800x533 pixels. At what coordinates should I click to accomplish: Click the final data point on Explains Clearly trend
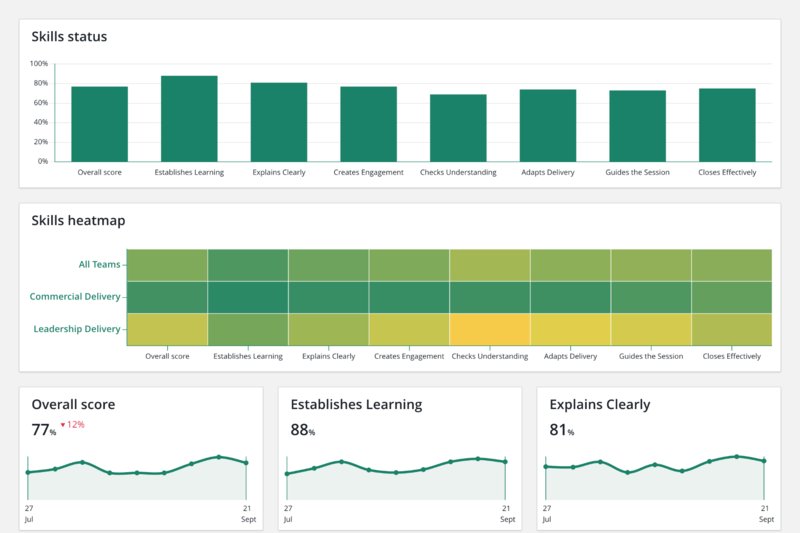click(x=764, y=461)
